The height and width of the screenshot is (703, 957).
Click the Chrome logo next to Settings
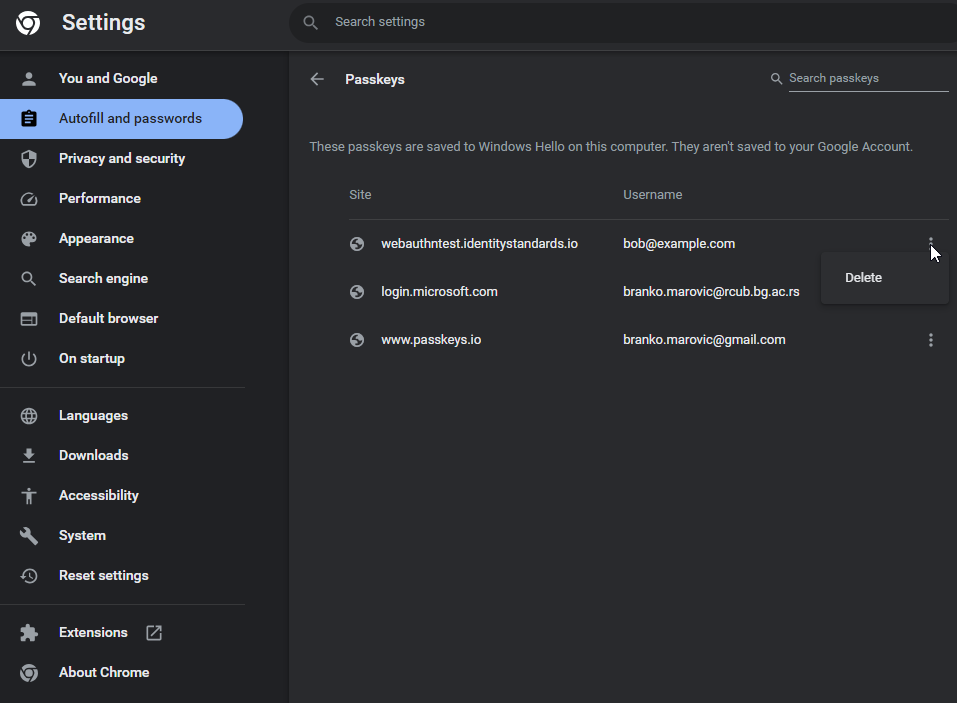click(28, 23)
